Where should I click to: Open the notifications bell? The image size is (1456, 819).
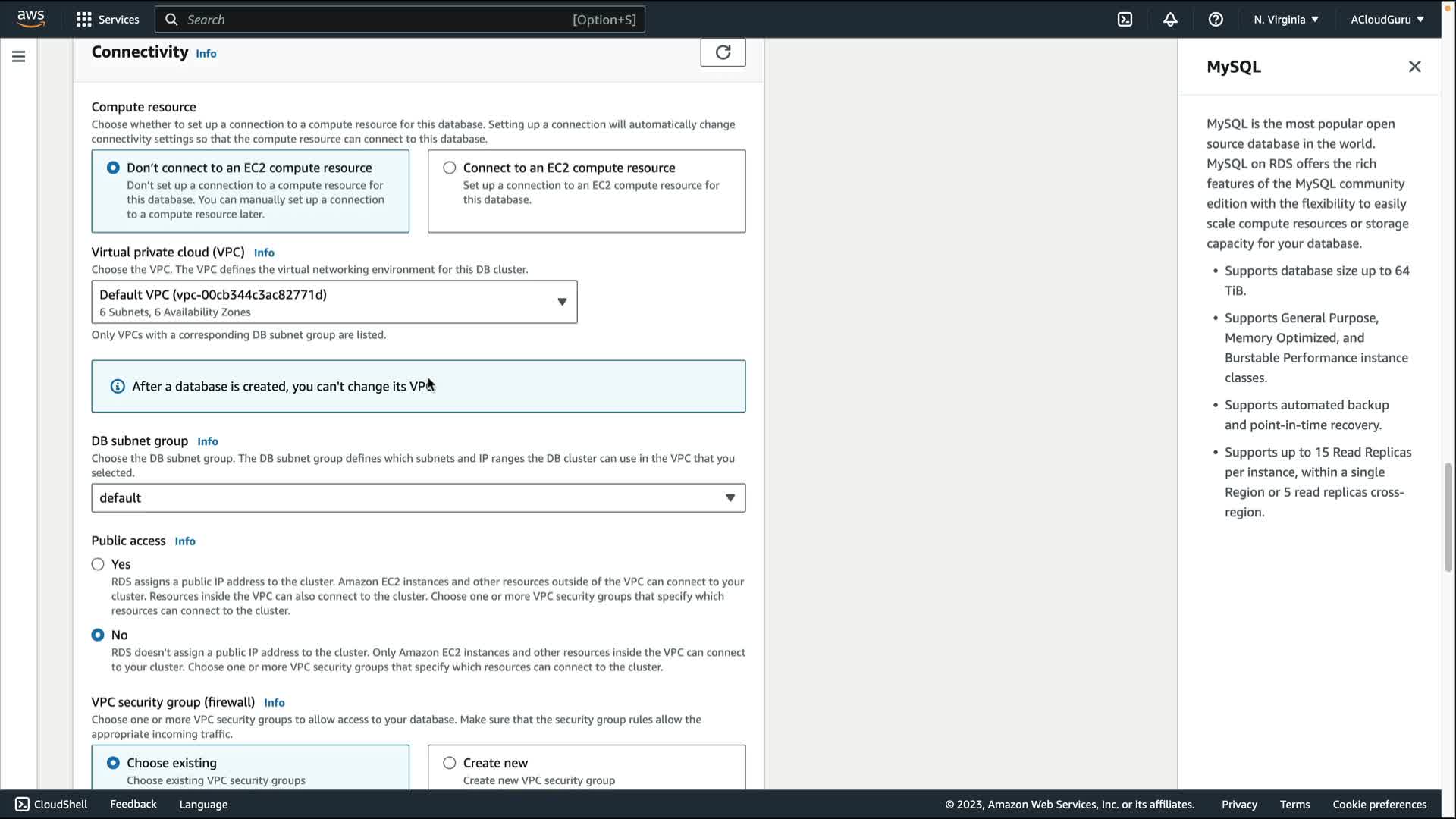click(1170, 20)
